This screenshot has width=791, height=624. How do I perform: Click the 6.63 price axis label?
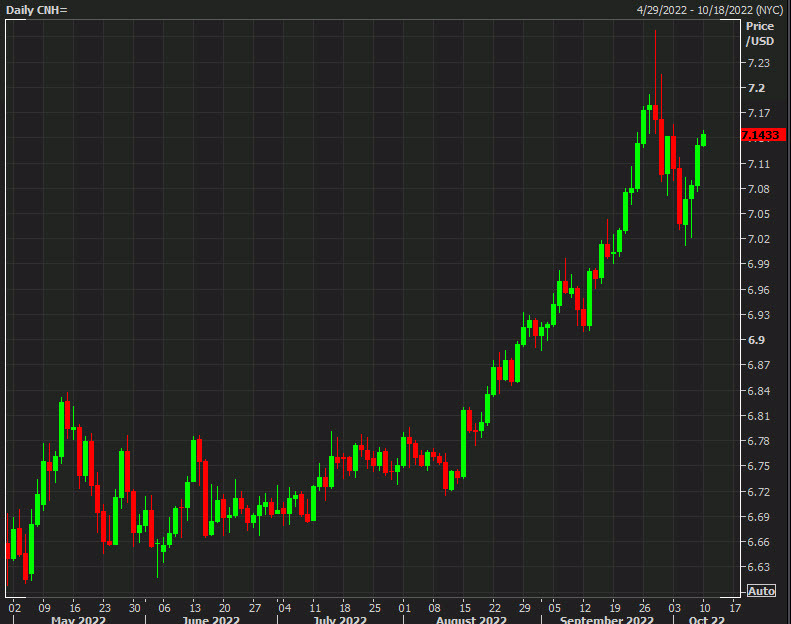coord(759,567)
